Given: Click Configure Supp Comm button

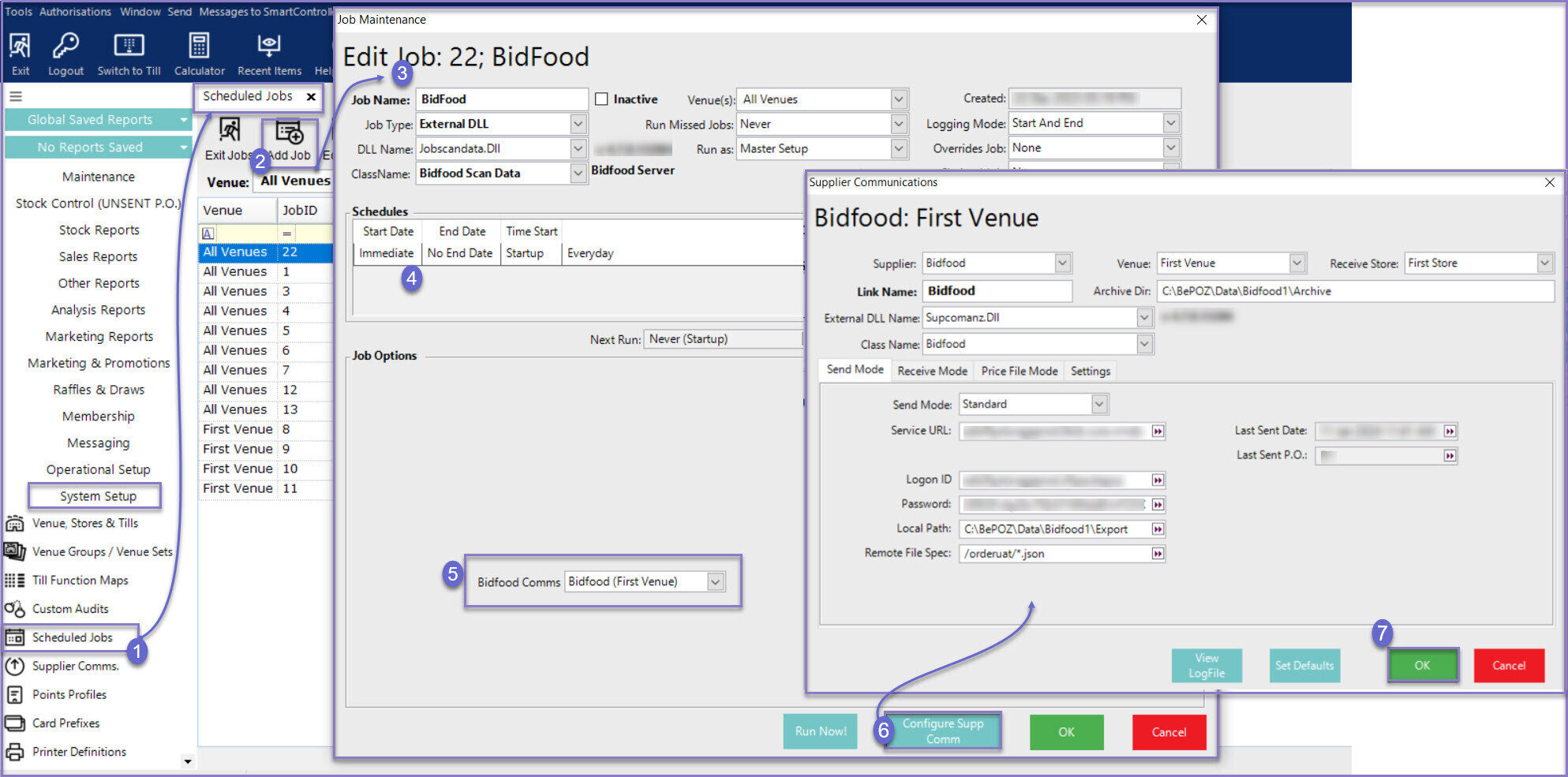Looking at the screenshot, I should [x=943, y=731].
